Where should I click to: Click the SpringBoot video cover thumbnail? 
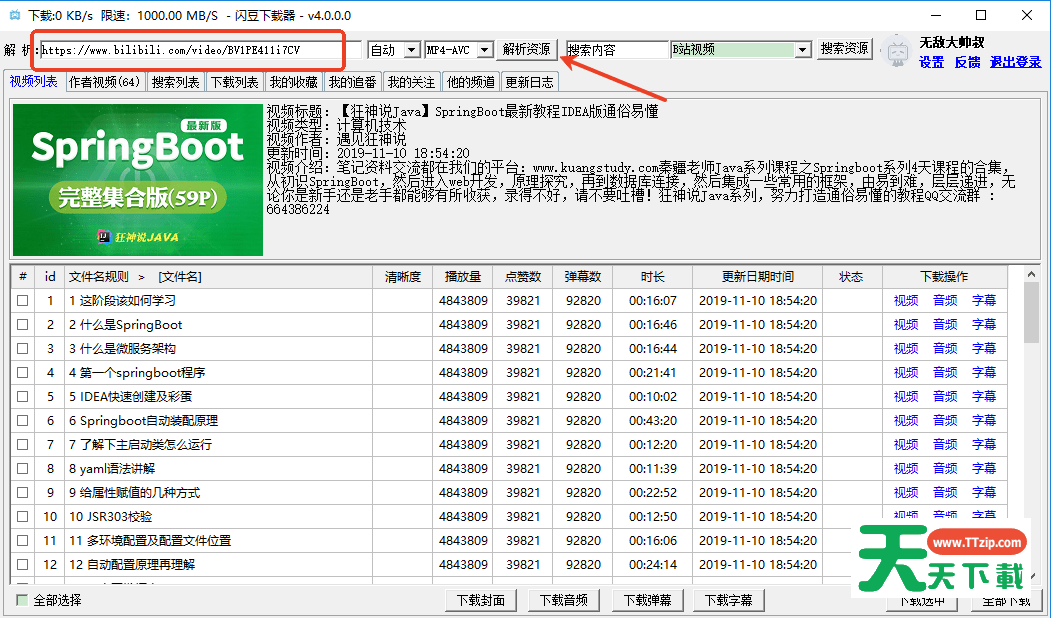138,180
